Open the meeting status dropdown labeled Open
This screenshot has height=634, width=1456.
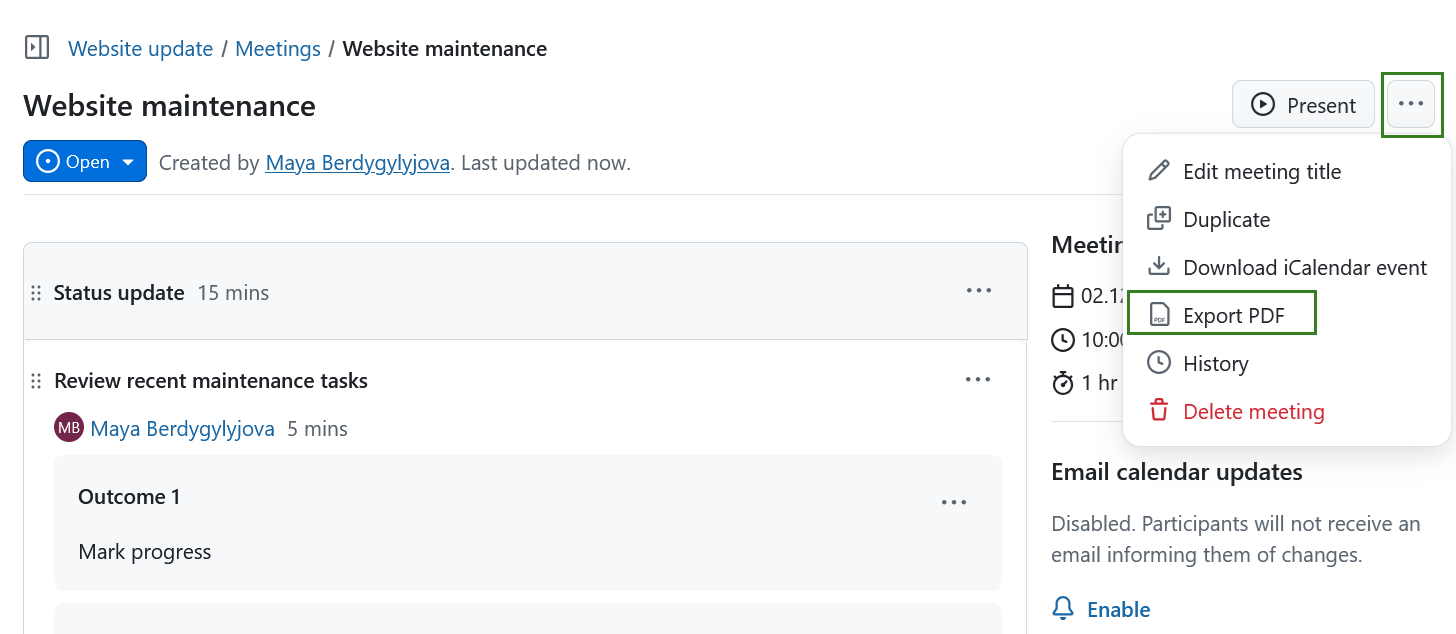pyautogui.click(x=85, y=162)
